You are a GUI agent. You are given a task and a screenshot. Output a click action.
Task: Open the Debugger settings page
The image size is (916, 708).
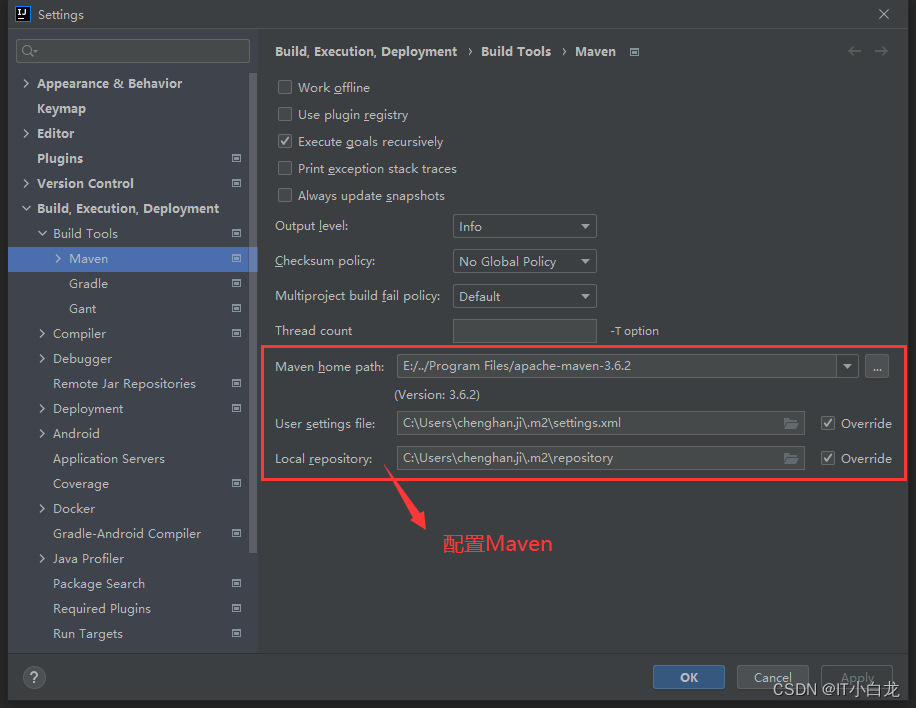click(x=82, y=359)
